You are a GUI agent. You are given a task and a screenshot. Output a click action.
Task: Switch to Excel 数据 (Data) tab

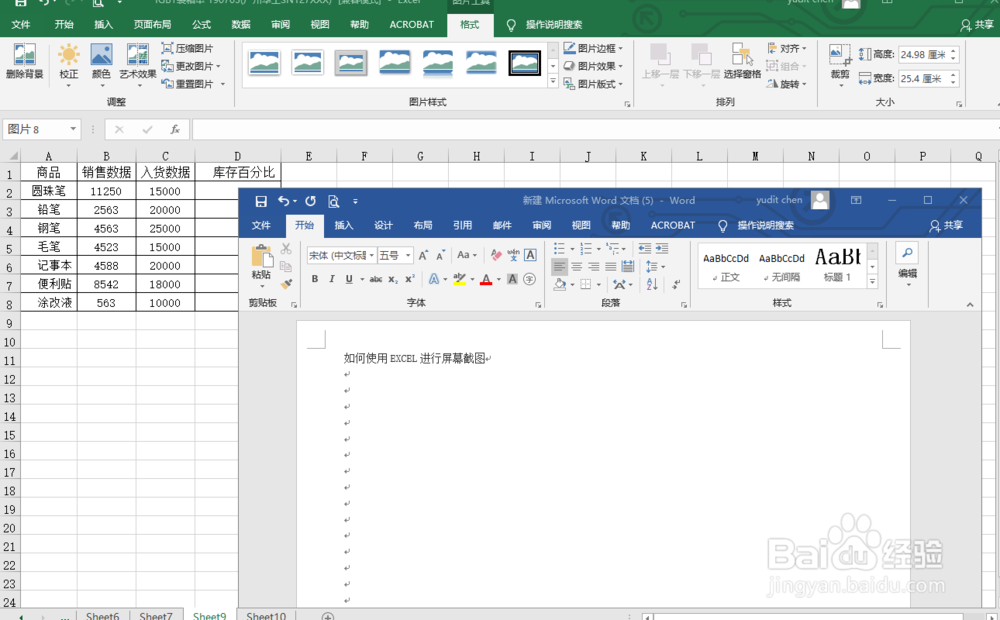[x=241, y=25]
